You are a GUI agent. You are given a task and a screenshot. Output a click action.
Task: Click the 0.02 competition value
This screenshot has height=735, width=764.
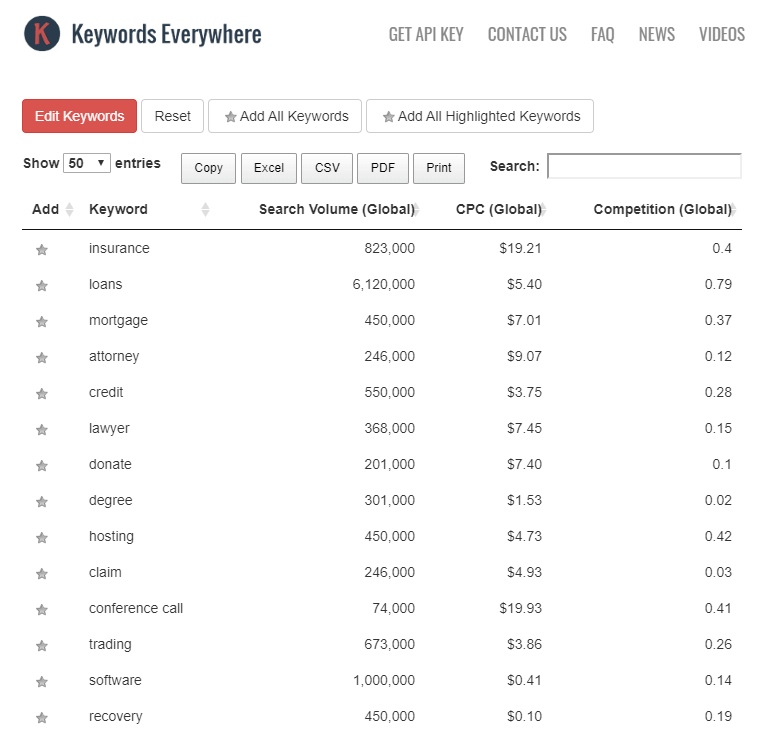tap(718, 500)
